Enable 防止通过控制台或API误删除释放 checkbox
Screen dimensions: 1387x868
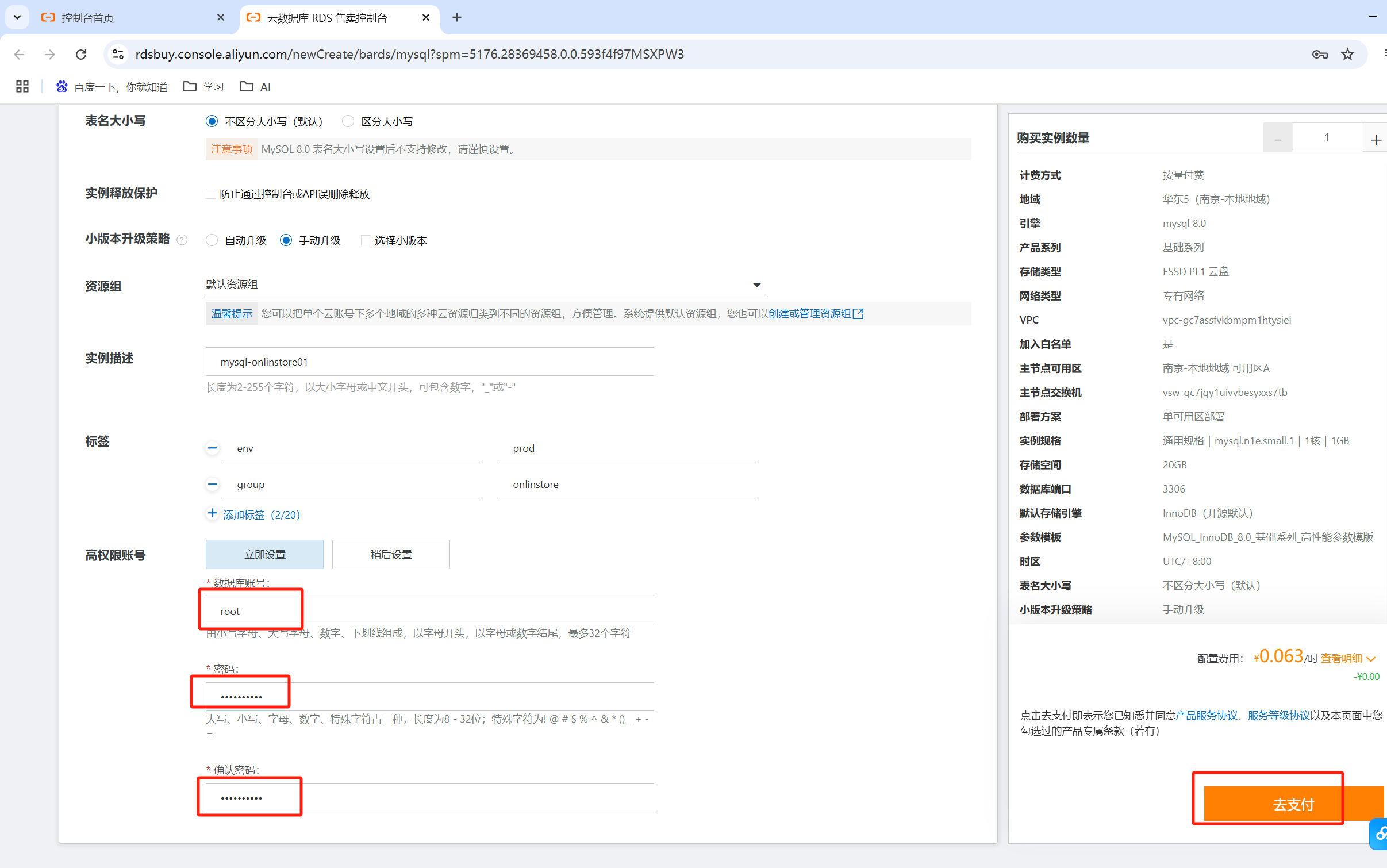click(x=211, y=194)
